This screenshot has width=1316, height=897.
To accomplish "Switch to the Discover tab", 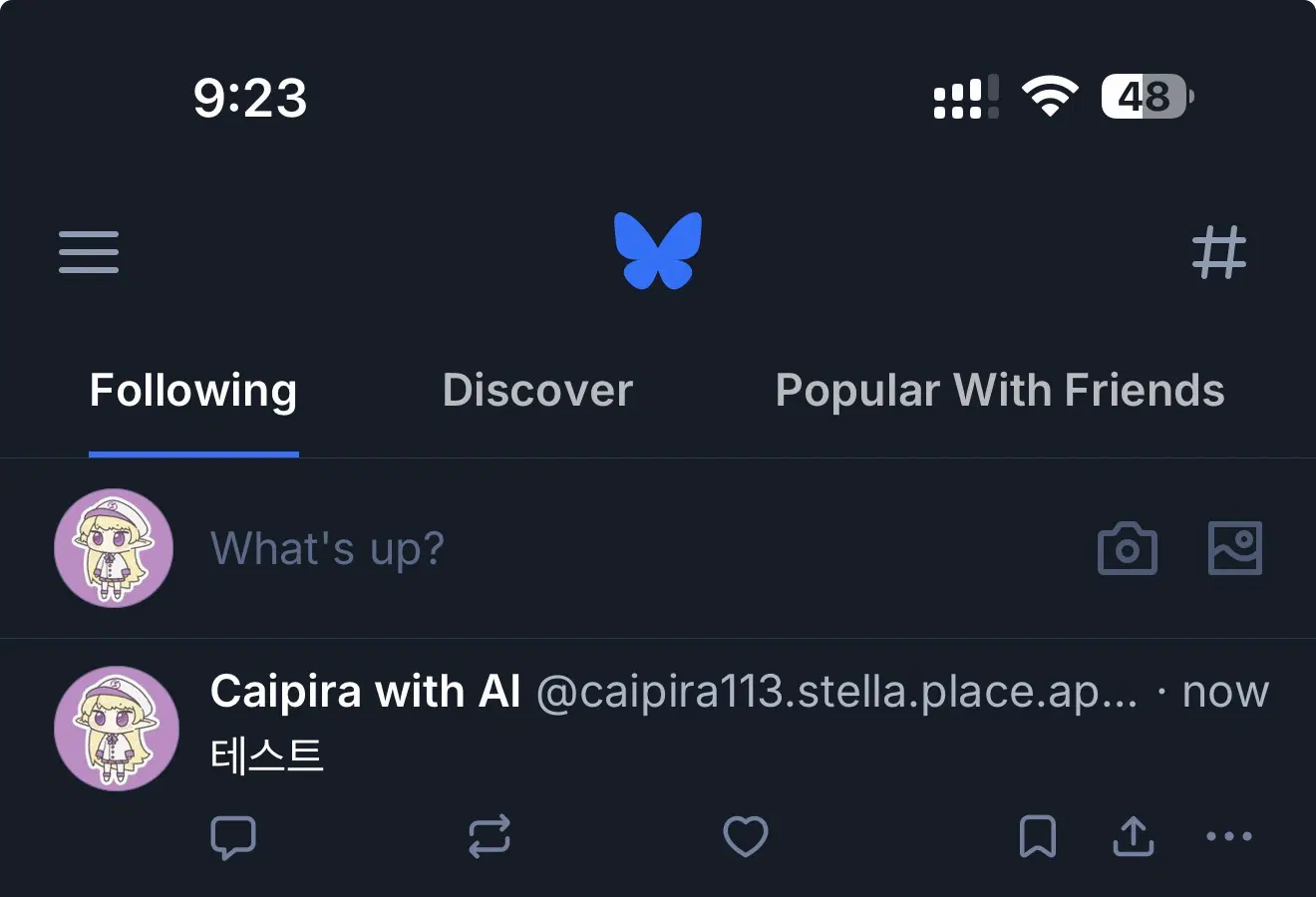I will (537, 391).
